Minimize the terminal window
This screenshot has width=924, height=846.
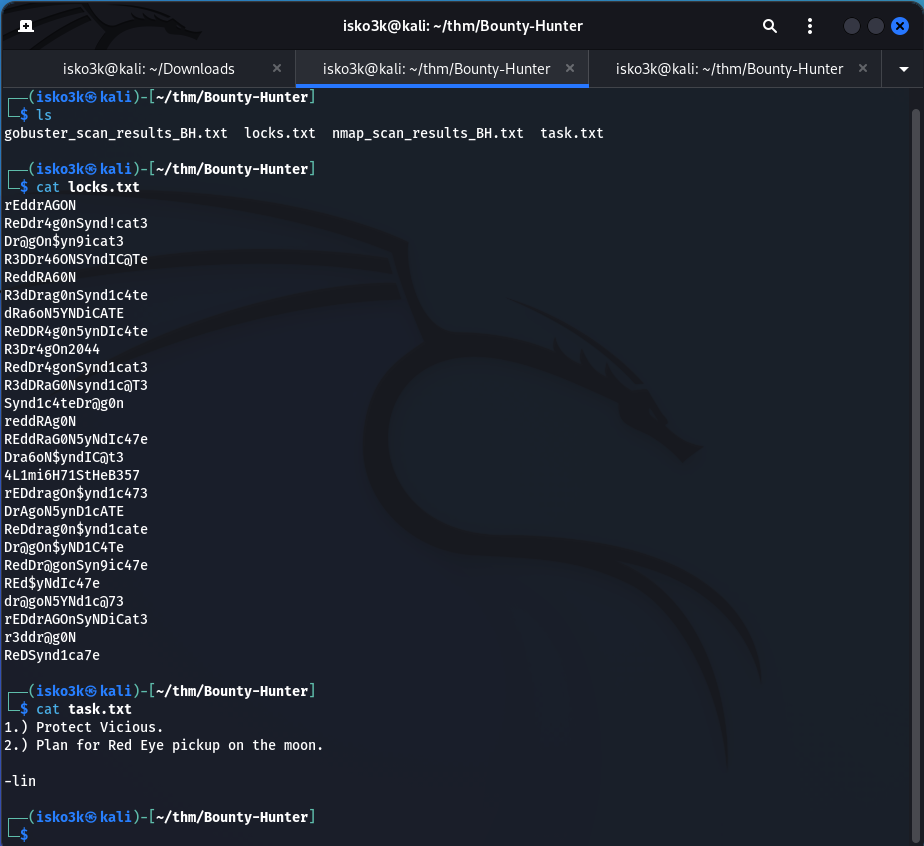(851, 26)
